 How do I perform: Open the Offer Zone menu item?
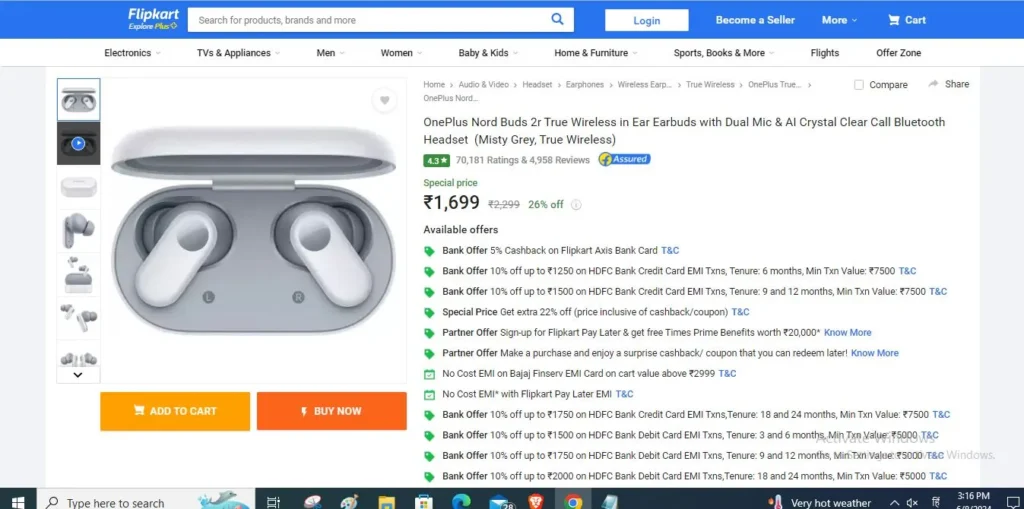(x=898, y=53)
